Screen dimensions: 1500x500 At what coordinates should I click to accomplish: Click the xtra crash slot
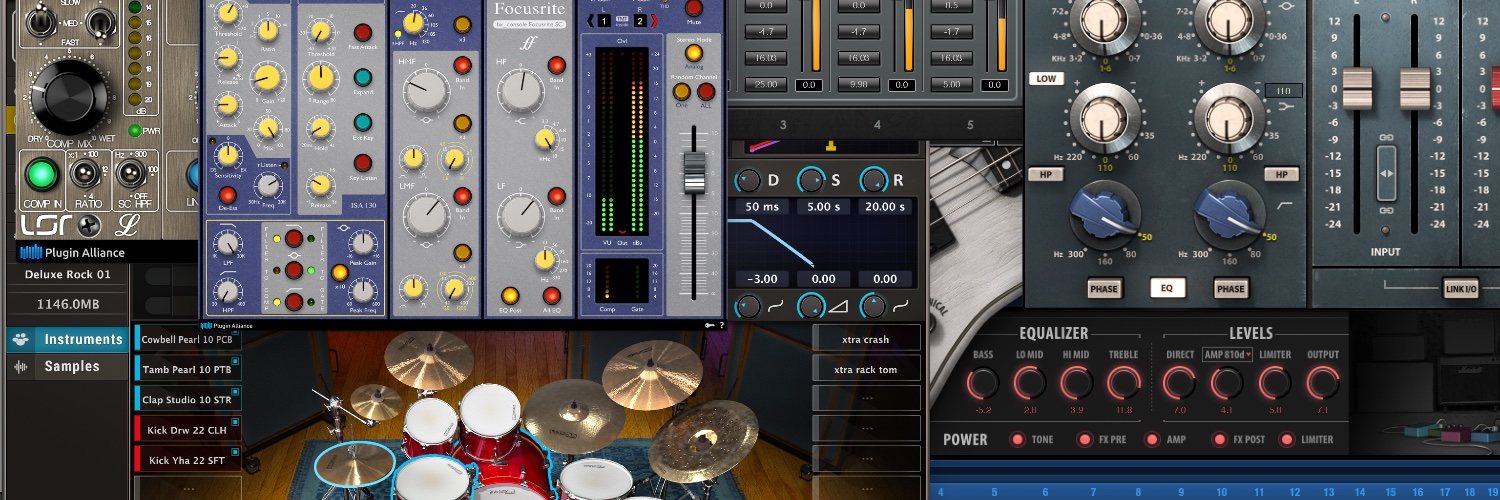coord(866,339)
